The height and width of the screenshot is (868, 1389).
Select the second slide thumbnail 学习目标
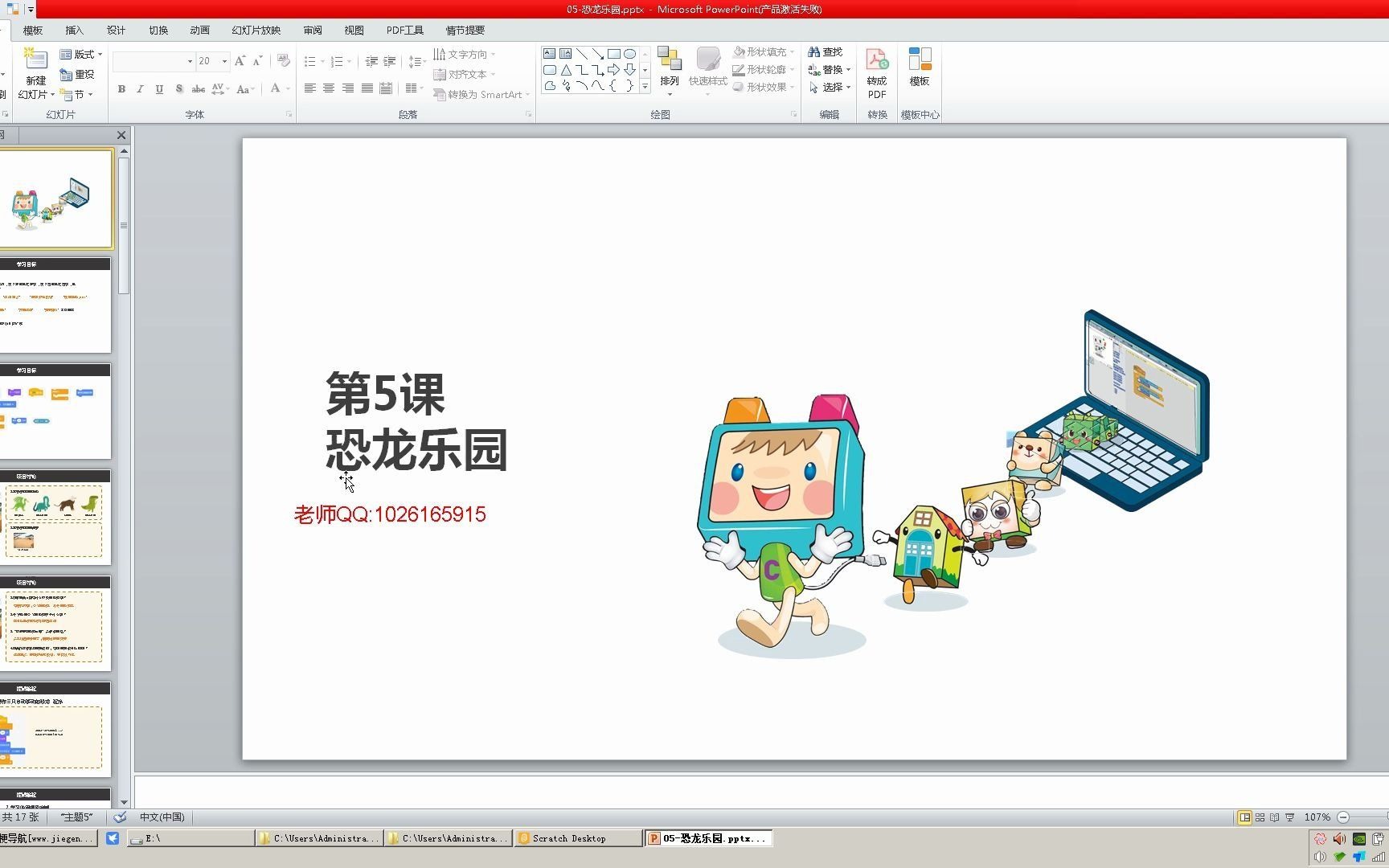(x=55, y=305)
